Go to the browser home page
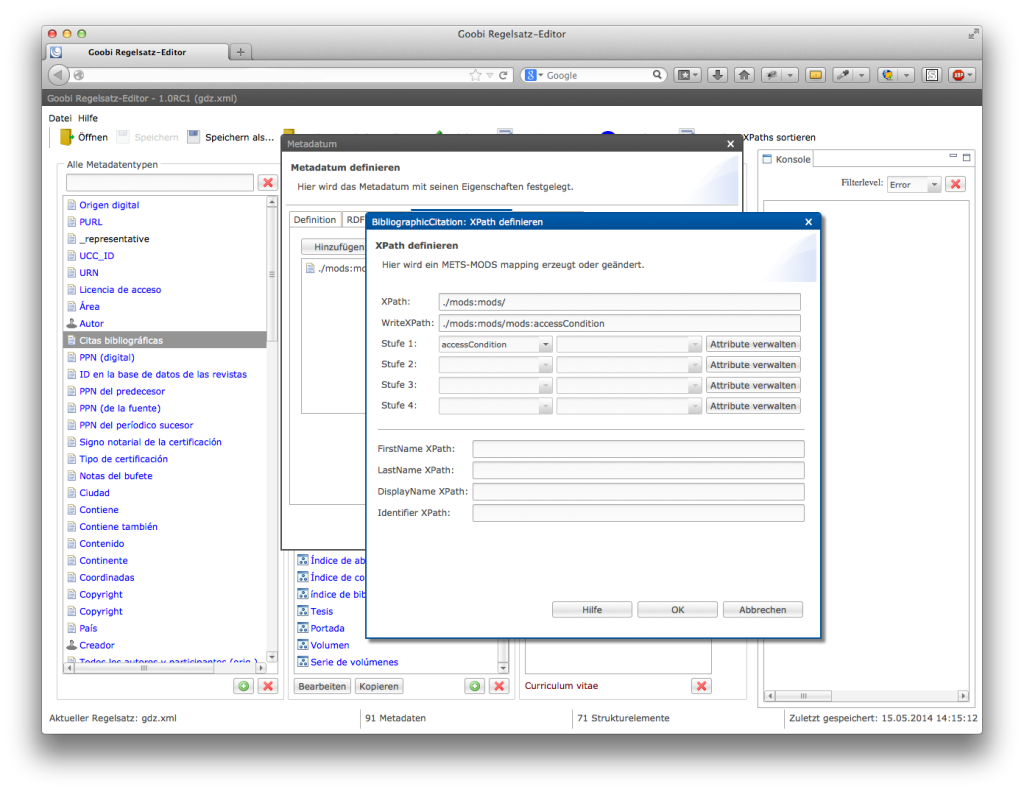This screenshot has height=792, width=1024. coord(744,75)
